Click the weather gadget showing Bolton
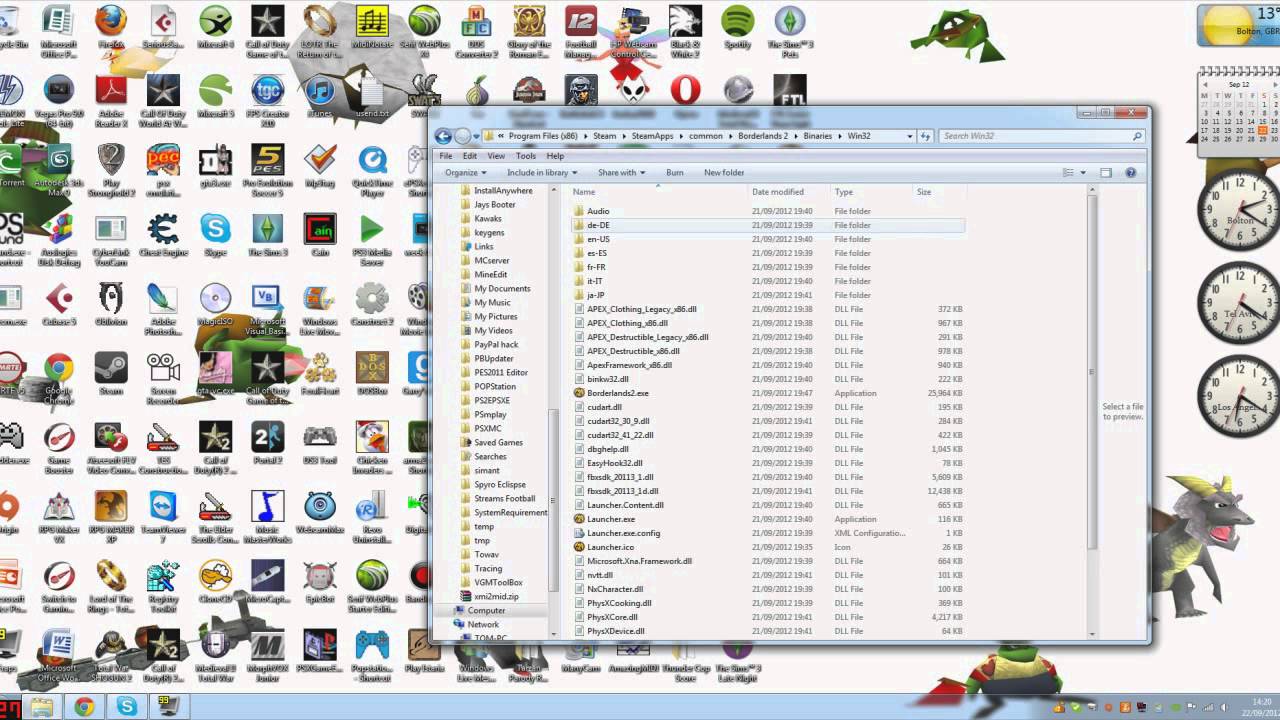Viewport: 1280px width, 720px height. tap(1240, 24)
